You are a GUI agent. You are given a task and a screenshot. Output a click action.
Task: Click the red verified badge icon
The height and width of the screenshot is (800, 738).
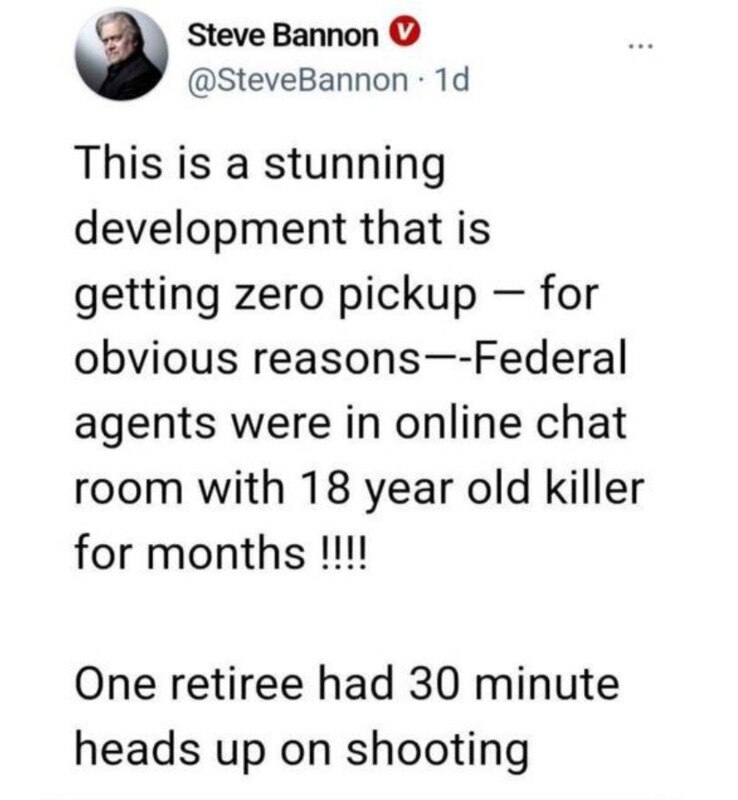pyautogui.click(x=399, y=39)
